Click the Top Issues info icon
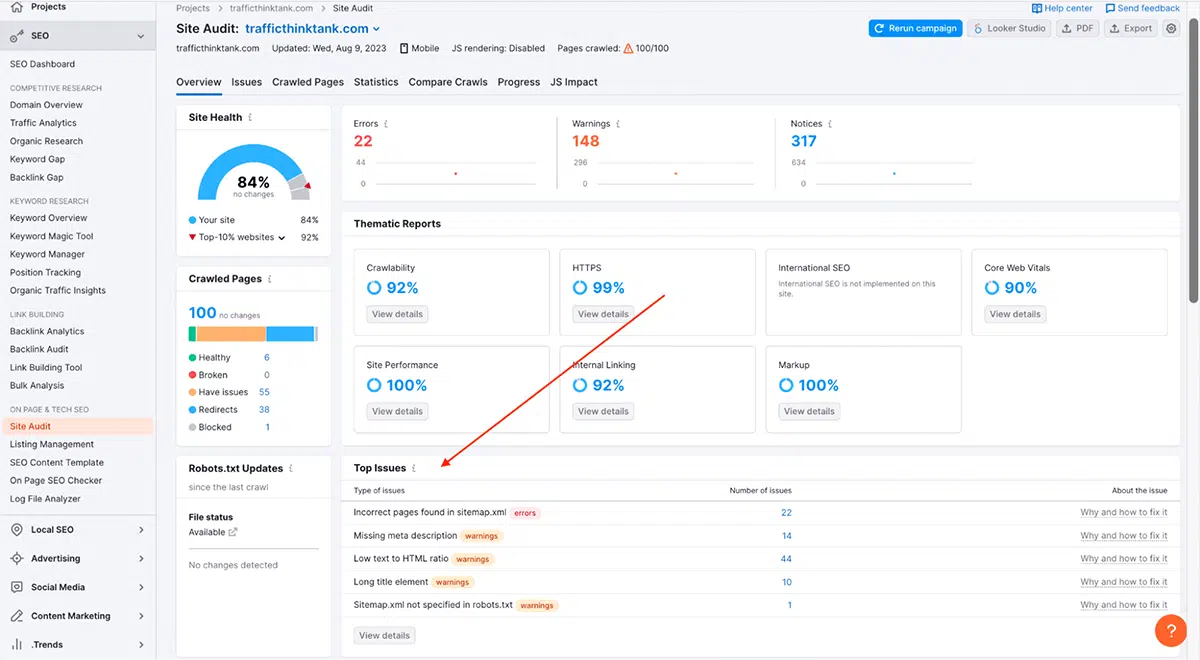 click(414, 468)
